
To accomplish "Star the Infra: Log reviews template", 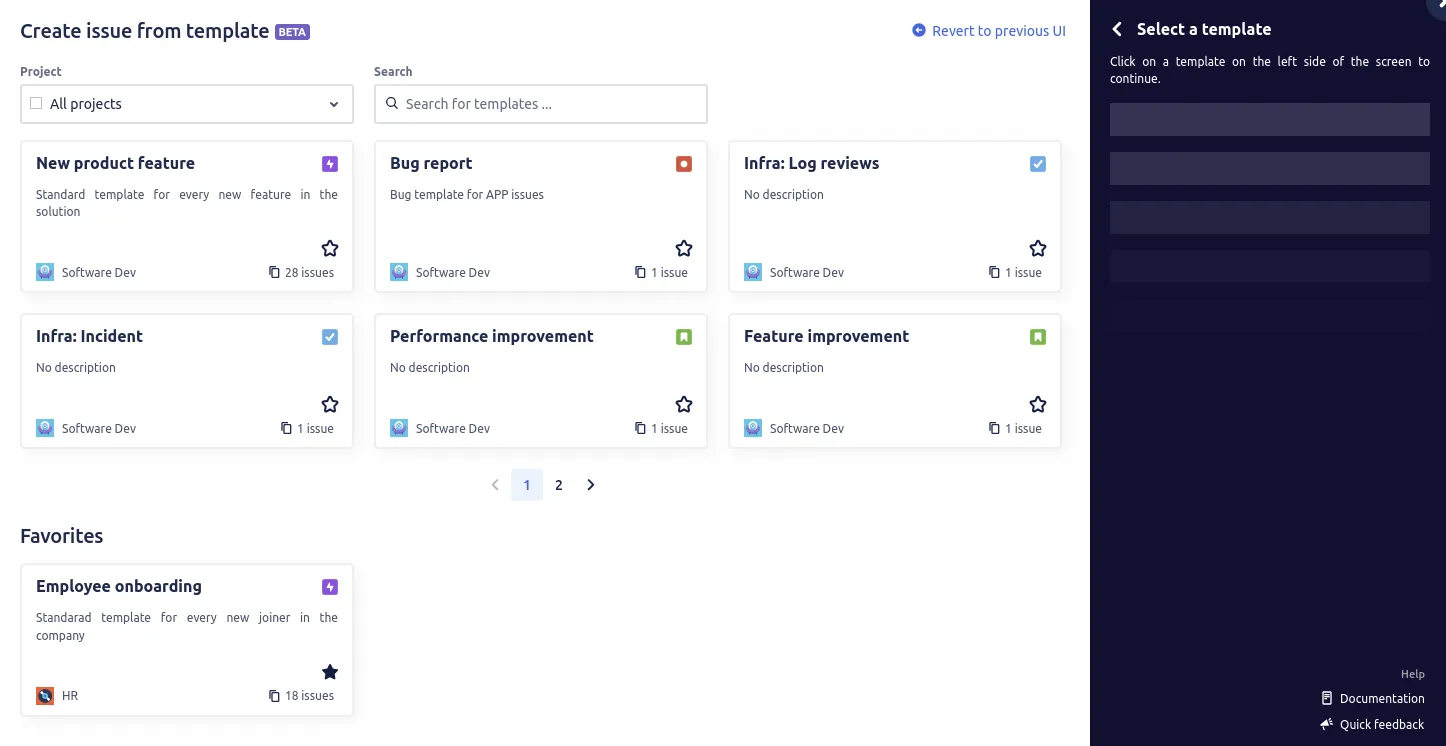I will [x=1038, y=248].
